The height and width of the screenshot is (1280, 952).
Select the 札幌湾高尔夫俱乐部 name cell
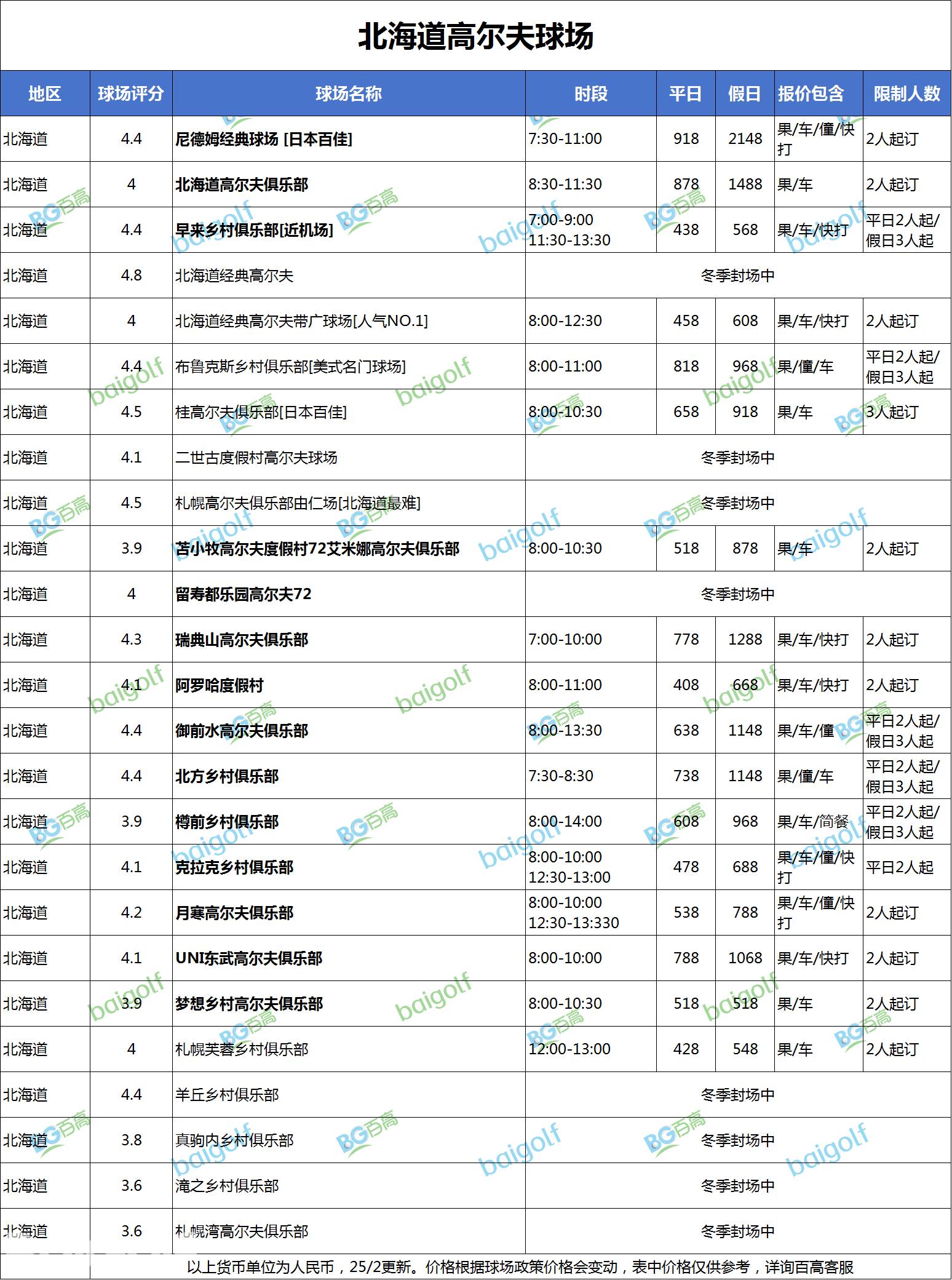[242, 1231]
